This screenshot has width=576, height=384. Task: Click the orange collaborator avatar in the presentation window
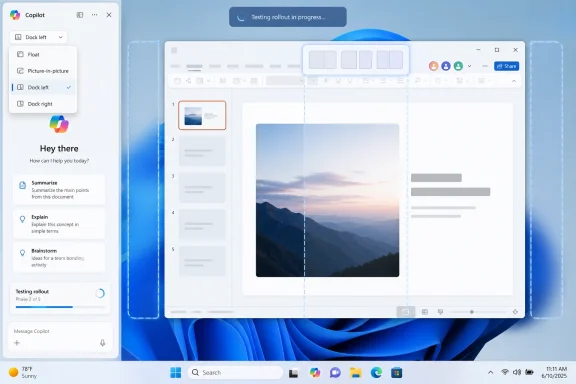433,66
